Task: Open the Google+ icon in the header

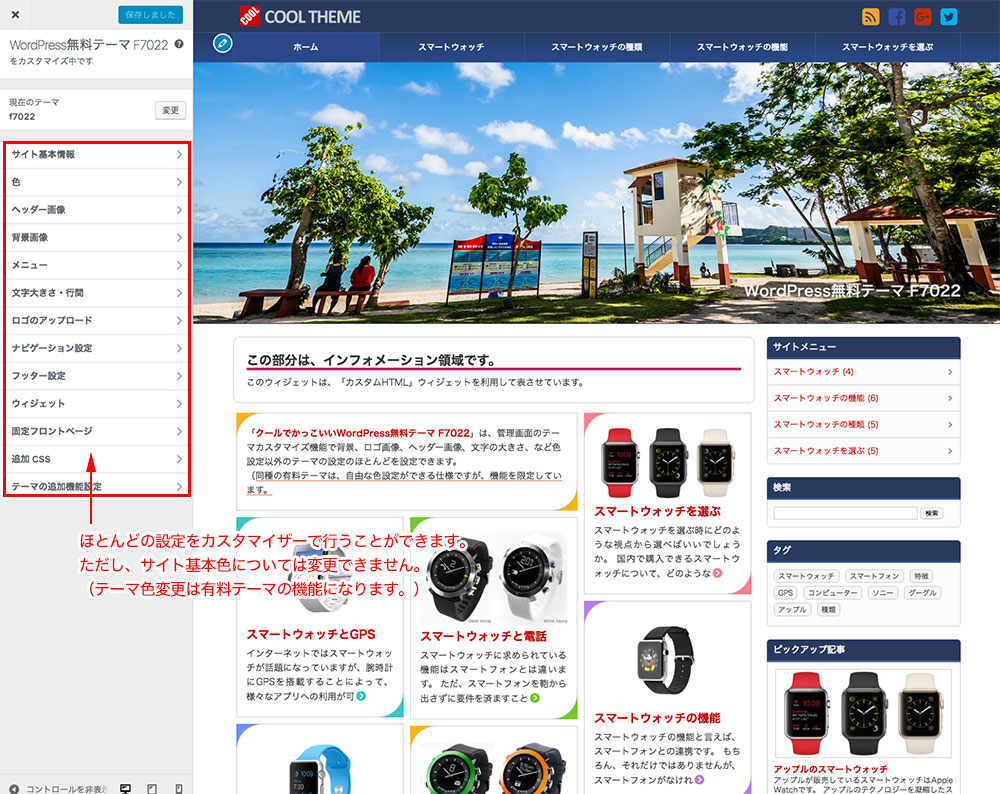Action: pyautogui.click(x=923, y=17)
